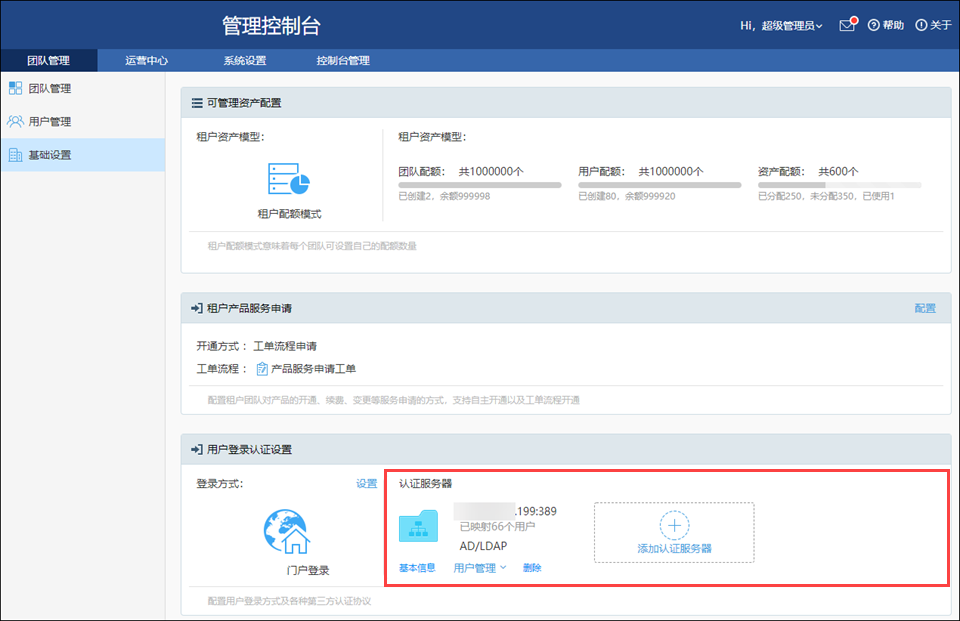This screenshot has width=960, height=621.
Task: Click the 删除 link for authentication server
Action: point(532,568)
